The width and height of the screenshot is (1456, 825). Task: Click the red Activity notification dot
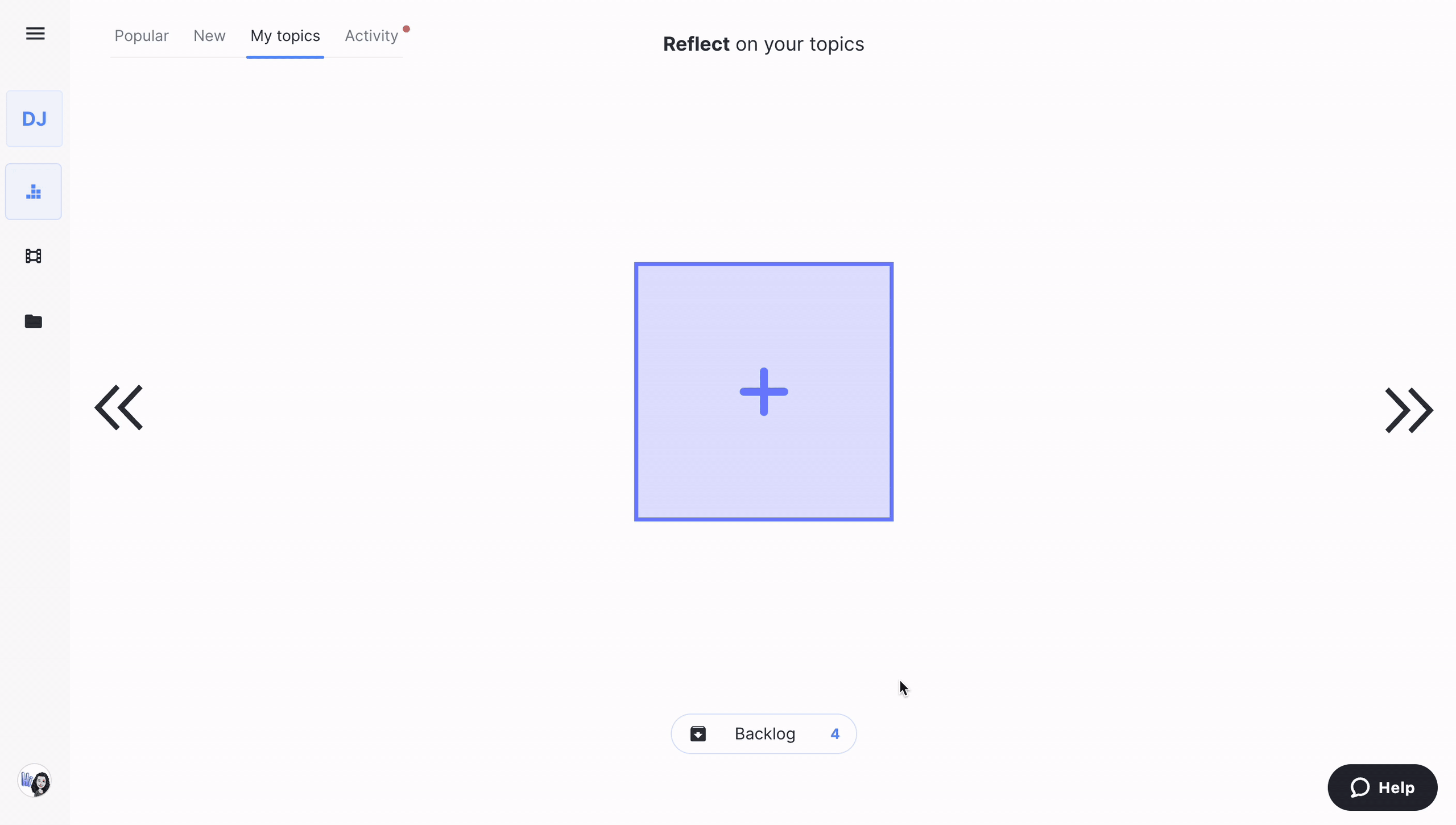[406, 29]
